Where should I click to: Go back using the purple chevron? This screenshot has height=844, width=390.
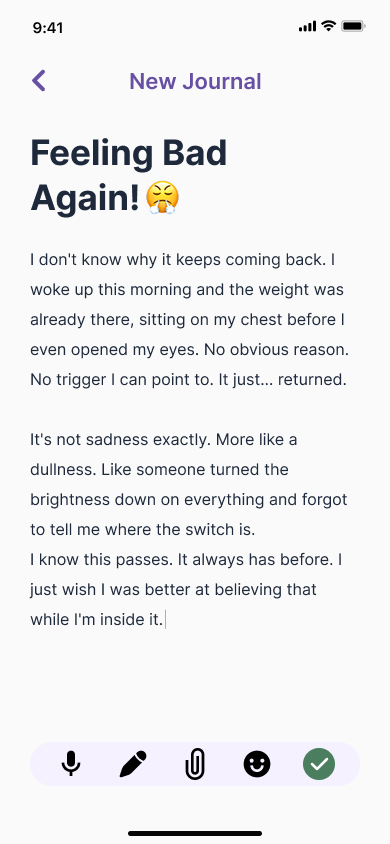click(x=38, y=81)
